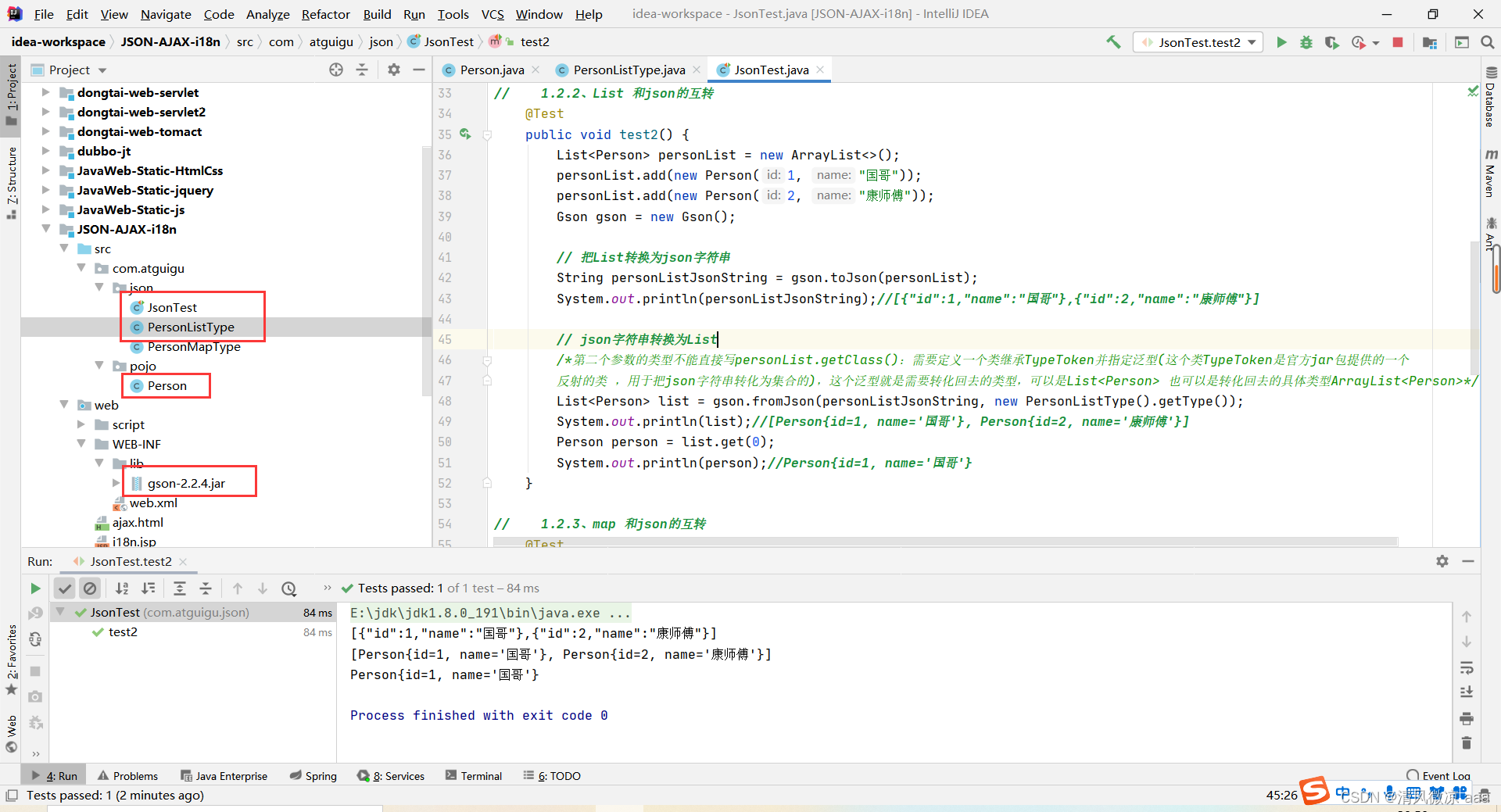This screenshot has height=812, width=1501.
Task: Toggle Show Passed tests checkmark button
Action: point(65,588)
